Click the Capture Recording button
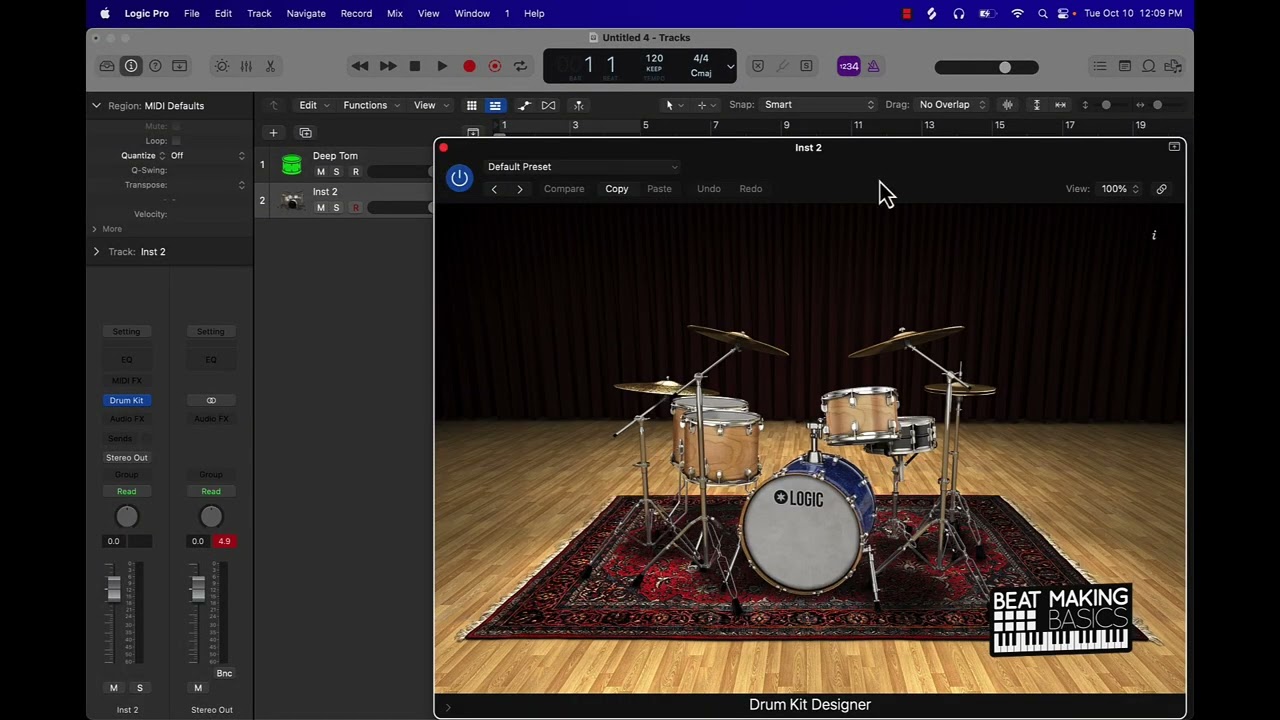This screenshot has height=720, width=1280. [x=495, y=66]
